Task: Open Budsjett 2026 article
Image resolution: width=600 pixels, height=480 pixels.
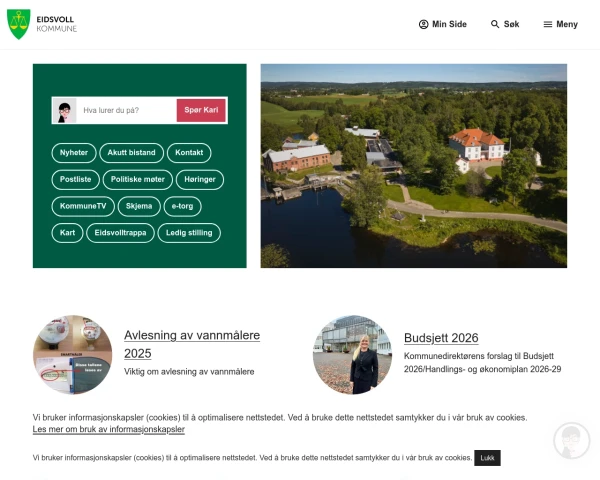Action: pos(441,338)
